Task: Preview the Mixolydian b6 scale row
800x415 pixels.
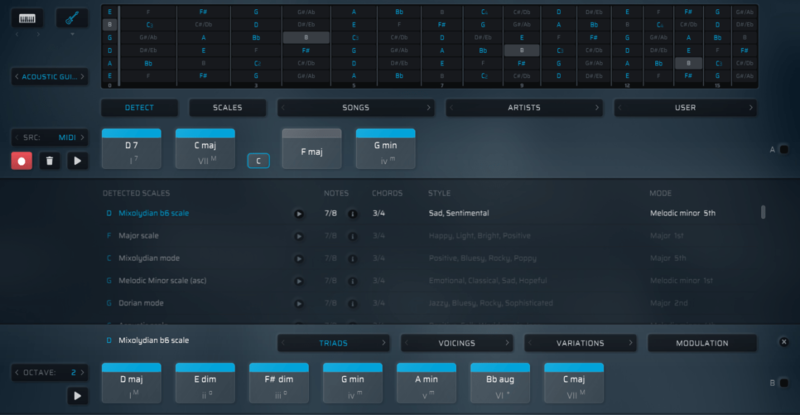Action: point(298,213)
